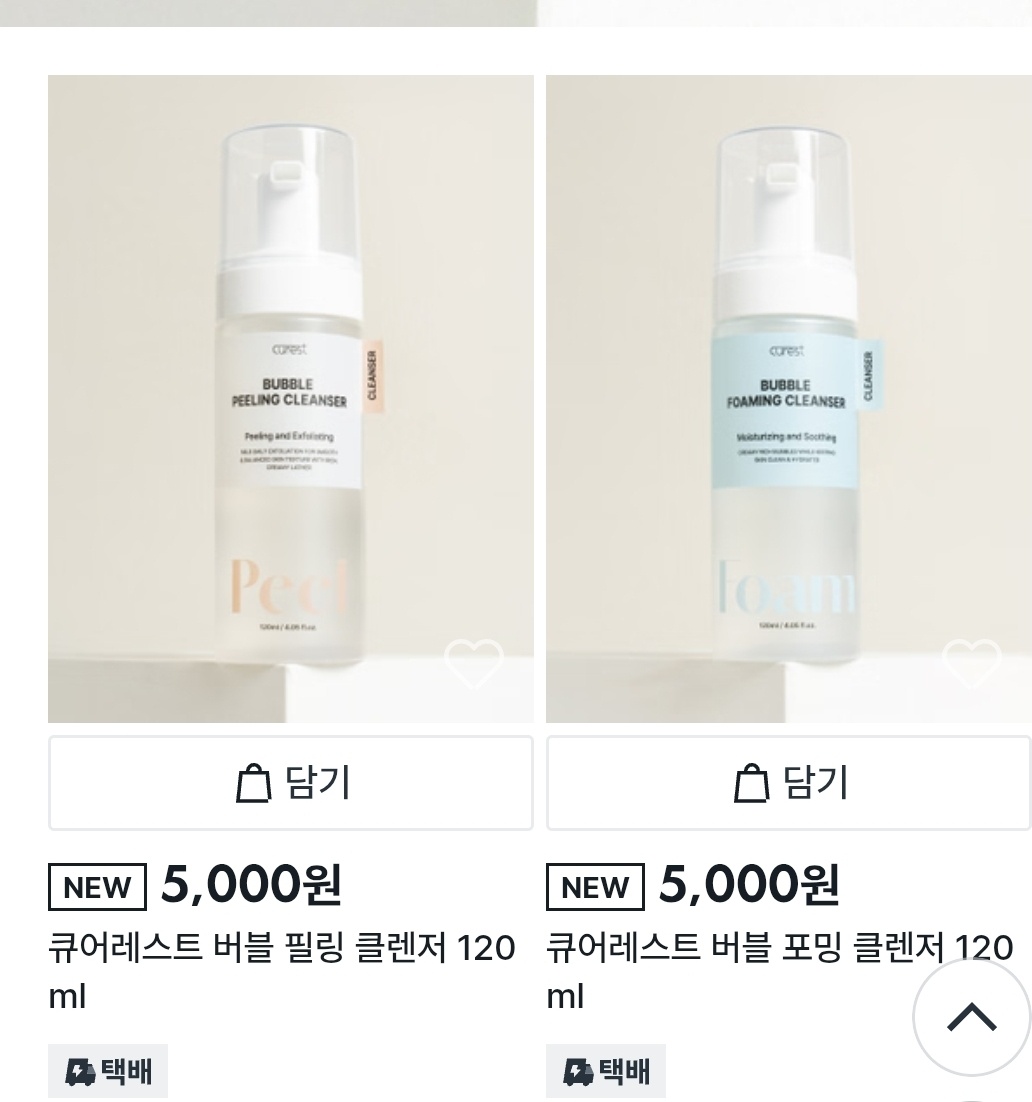Click the 택배 label on right product

pyautogui.click(x=624, y=1071)
